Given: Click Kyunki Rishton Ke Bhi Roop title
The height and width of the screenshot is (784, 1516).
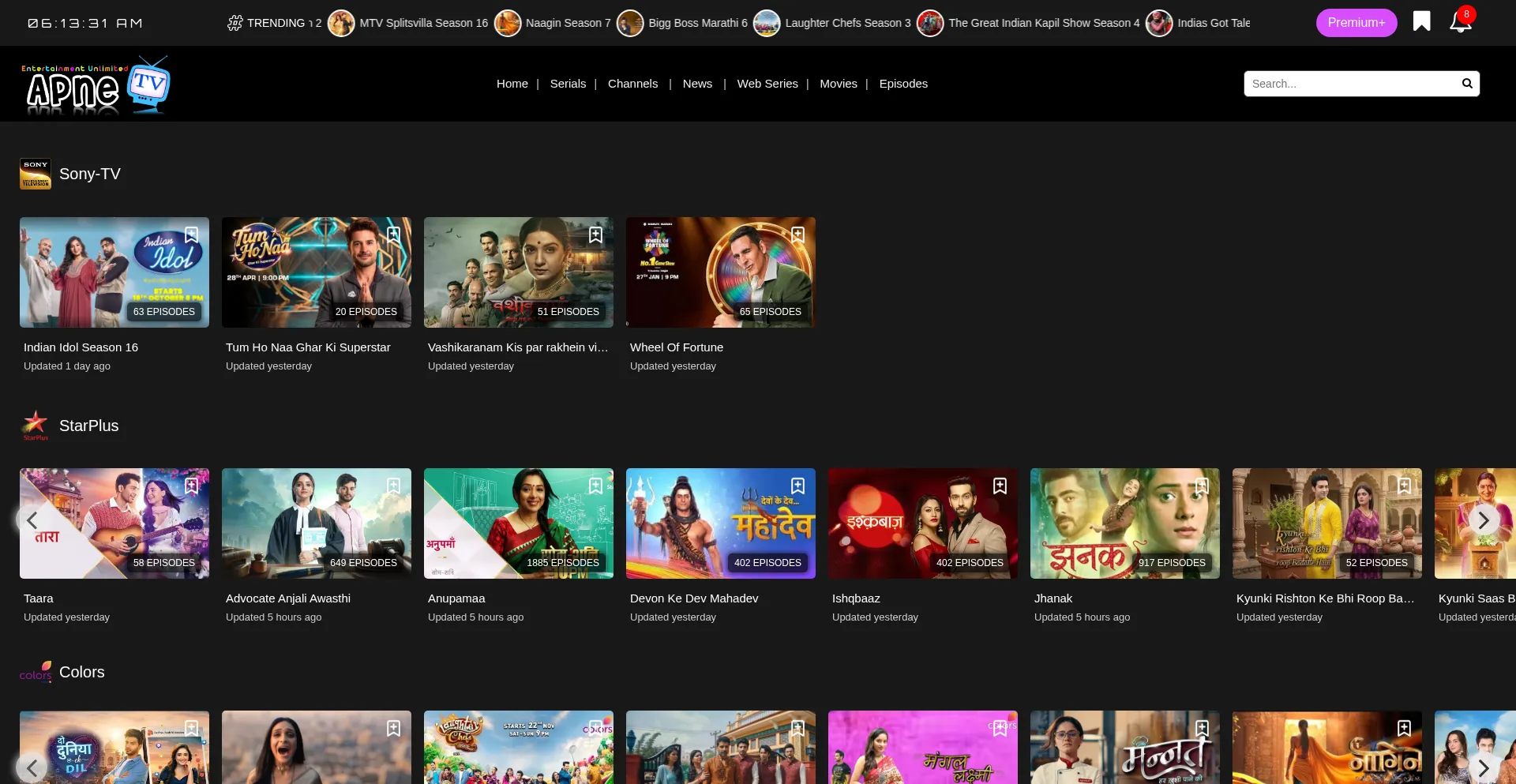Looking at the screenshot, I should coord(1326,598).
